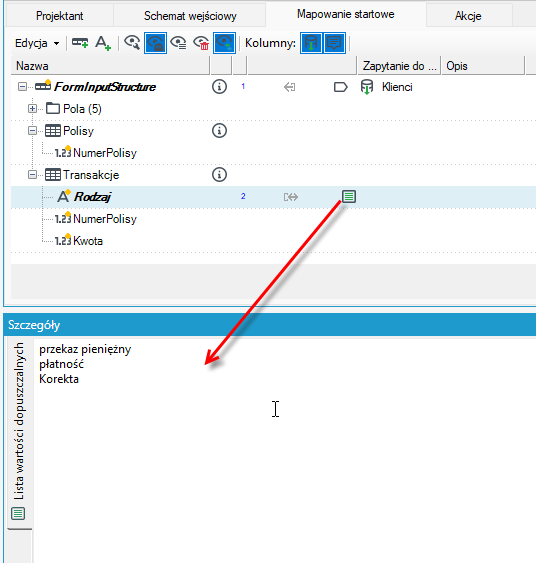Collapse the Polisy table node
Viewport: 536px width, 563px height.
point(32,131)
